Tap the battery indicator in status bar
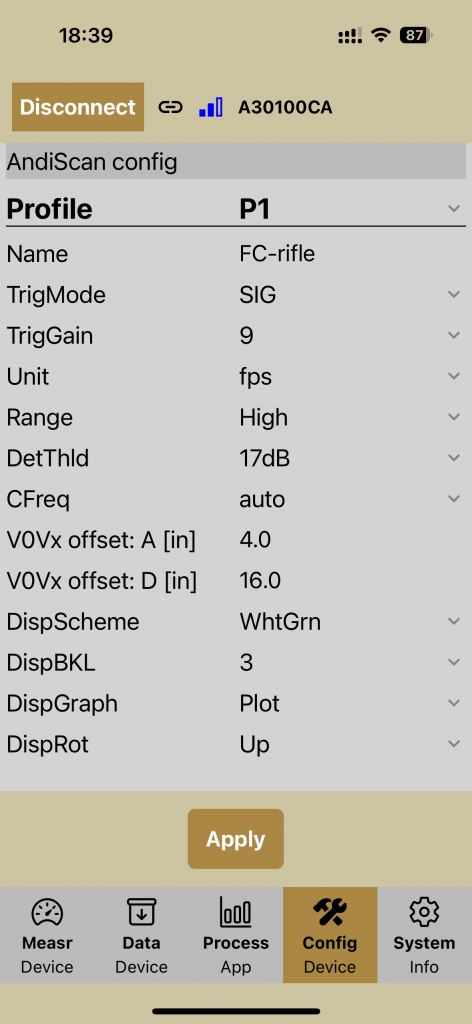 pyautogui.click(x=417, y=35)
